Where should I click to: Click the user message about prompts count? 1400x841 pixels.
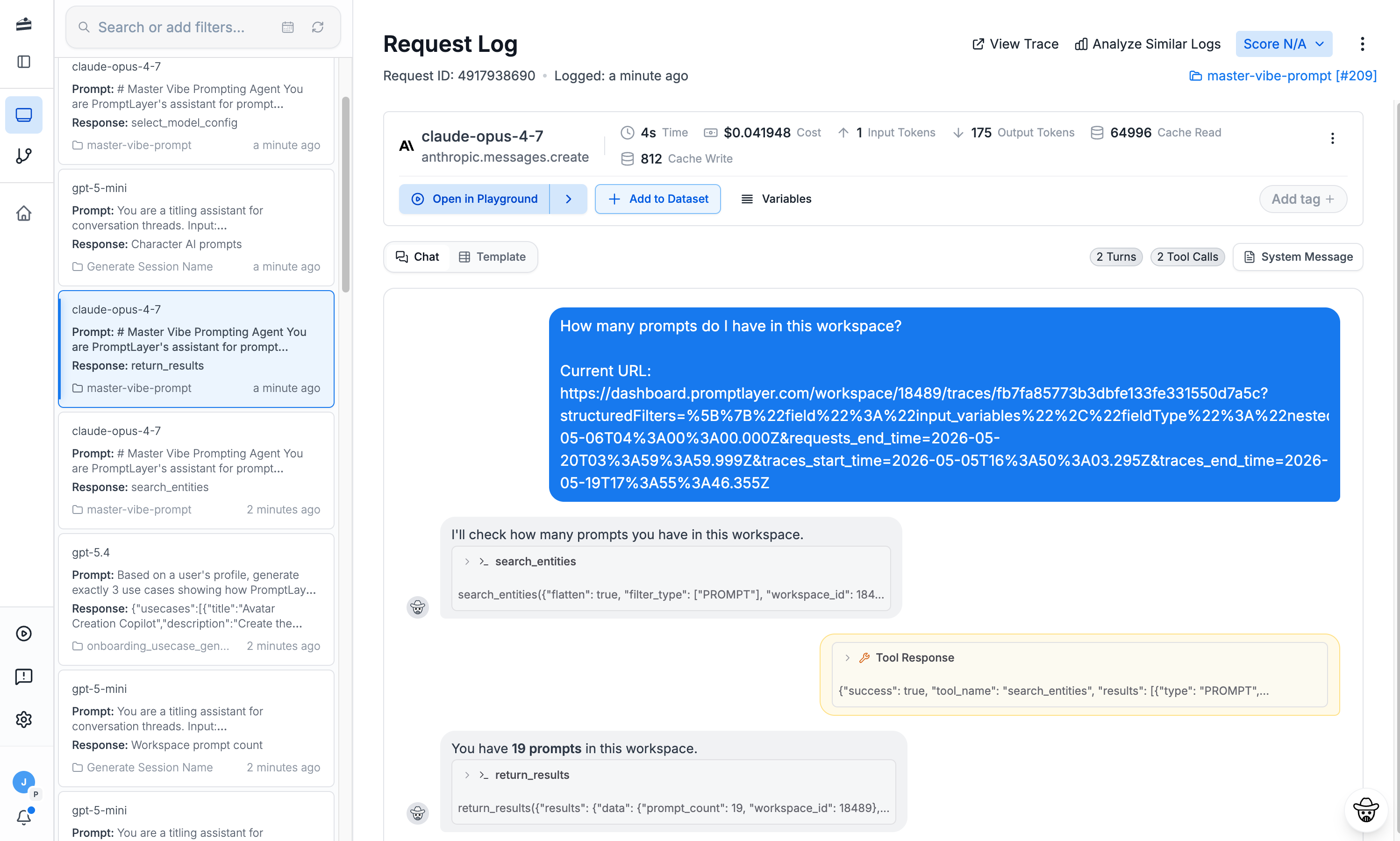(944, 404)
